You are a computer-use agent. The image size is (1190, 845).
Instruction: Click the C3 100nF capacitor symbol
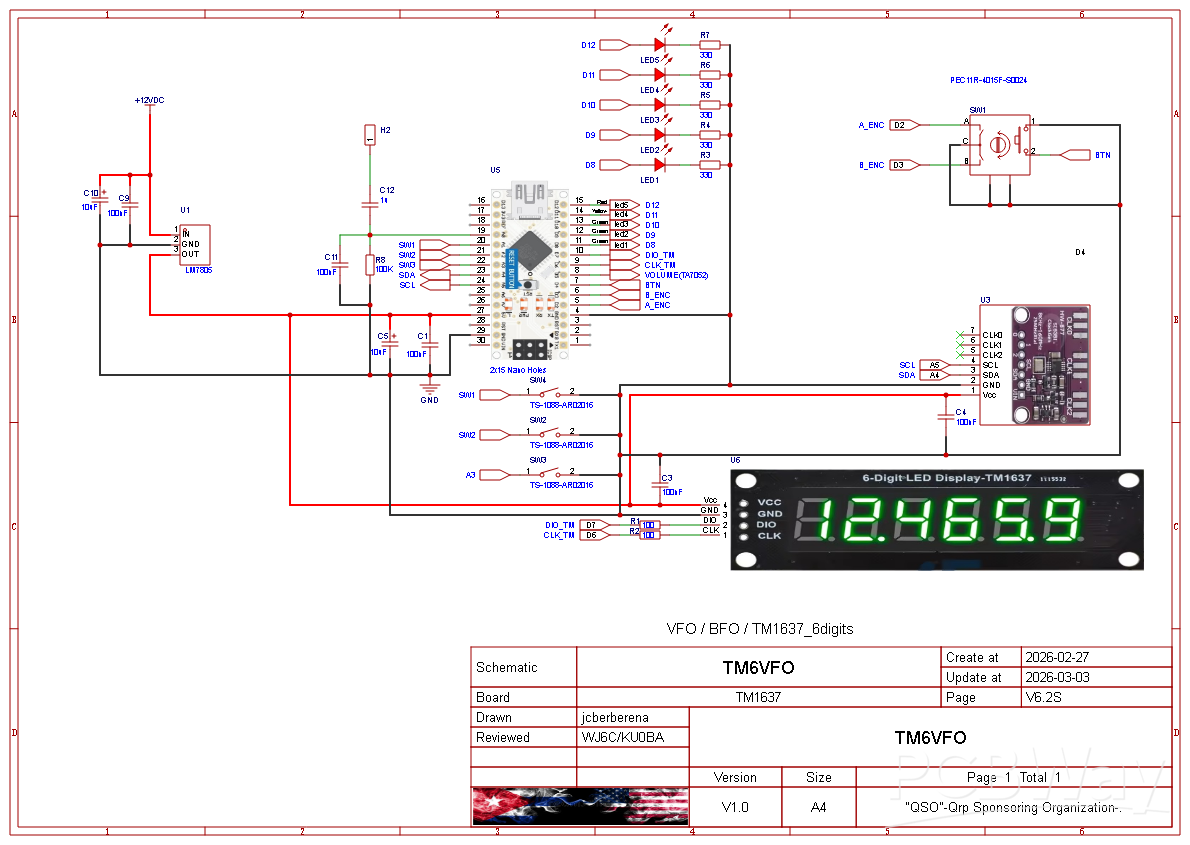pos(660,485)
